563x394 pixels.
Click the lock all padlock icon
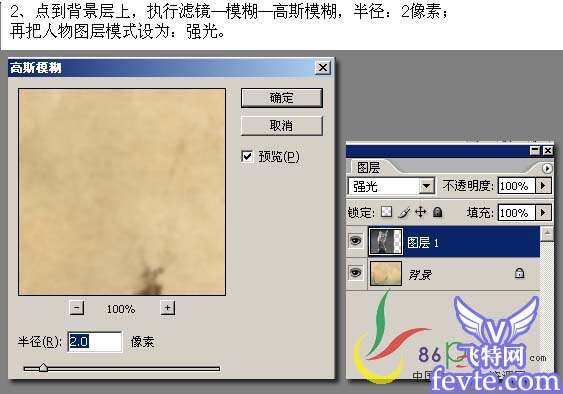(437, 212)
